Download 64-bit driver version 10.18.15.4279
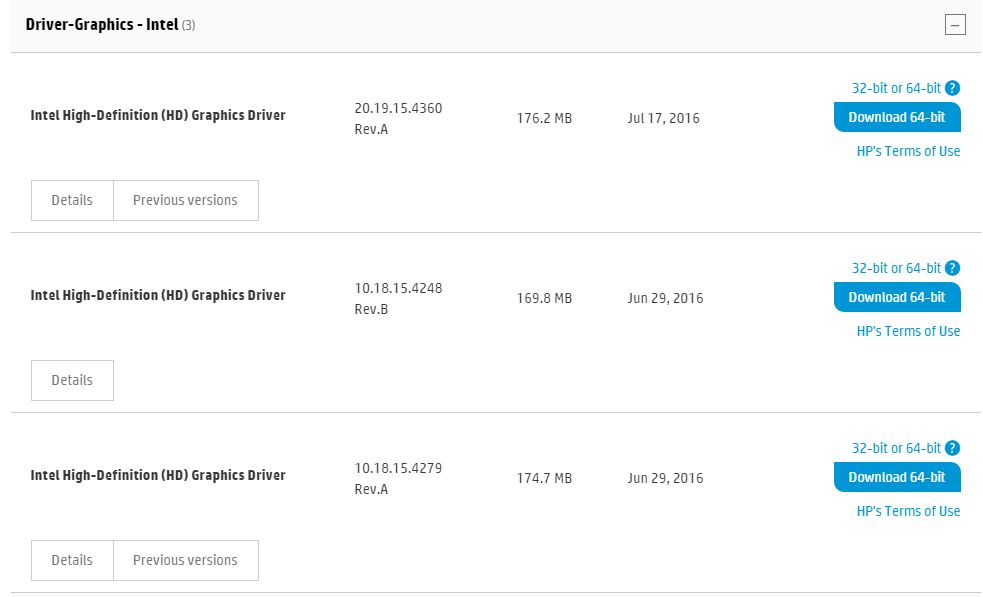The width and height of the screenshot is (983, 597). pos(896,477)
